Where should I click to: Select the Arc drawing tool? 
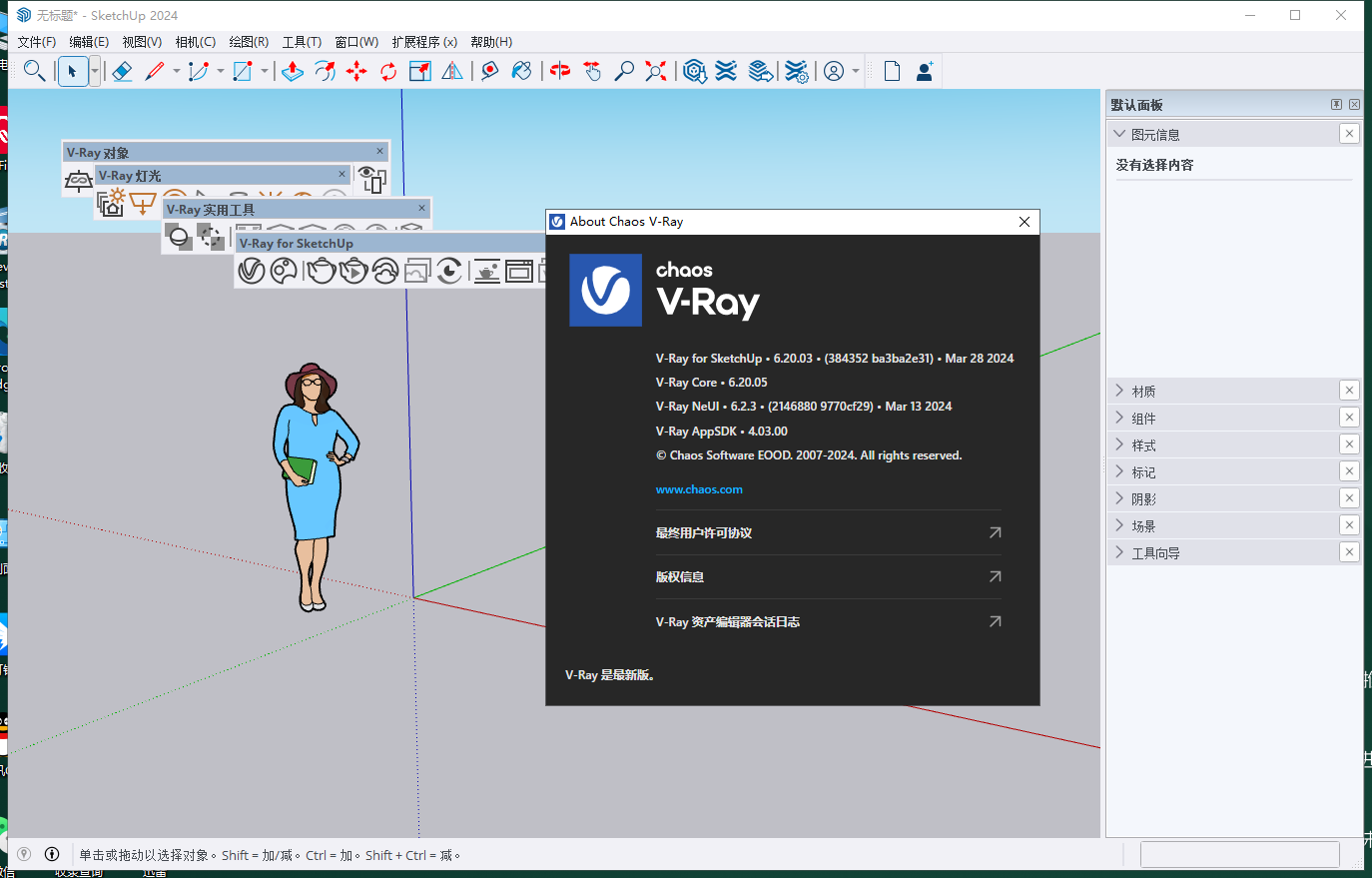pyautogui.click(x=199, y=71)
